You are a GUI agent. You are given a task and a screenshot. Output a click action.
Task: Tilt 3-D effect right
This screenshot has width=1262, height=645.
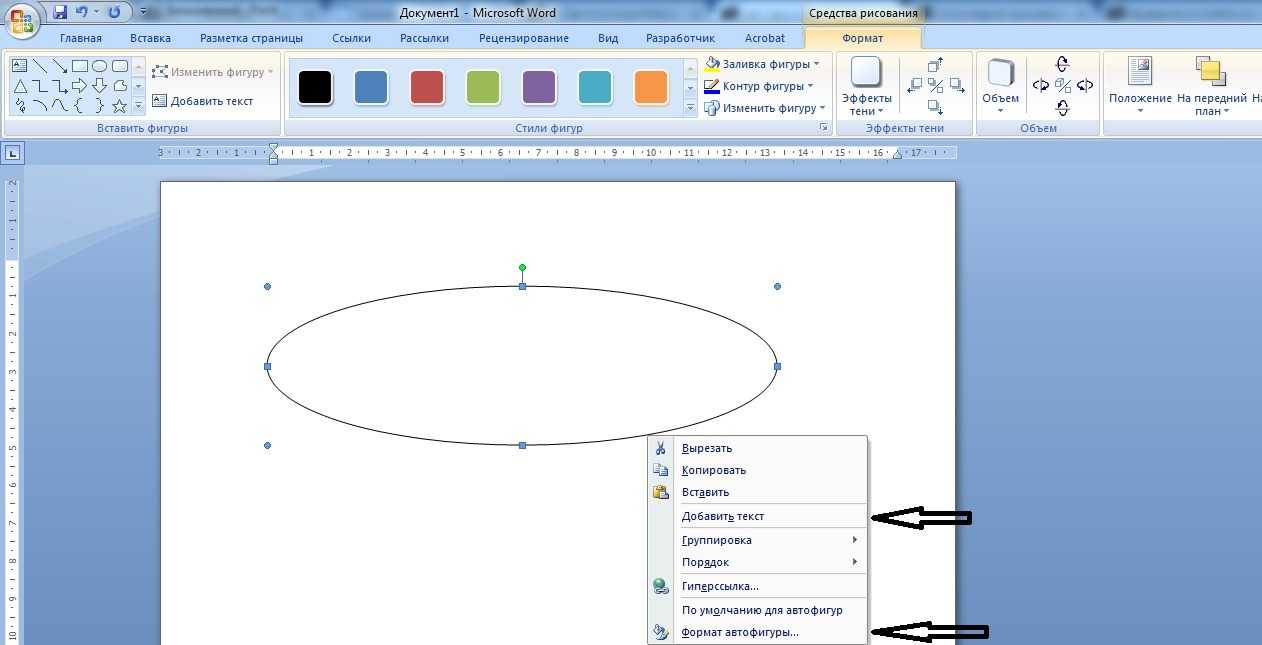pyautogui.click(x=1085, y=86)
